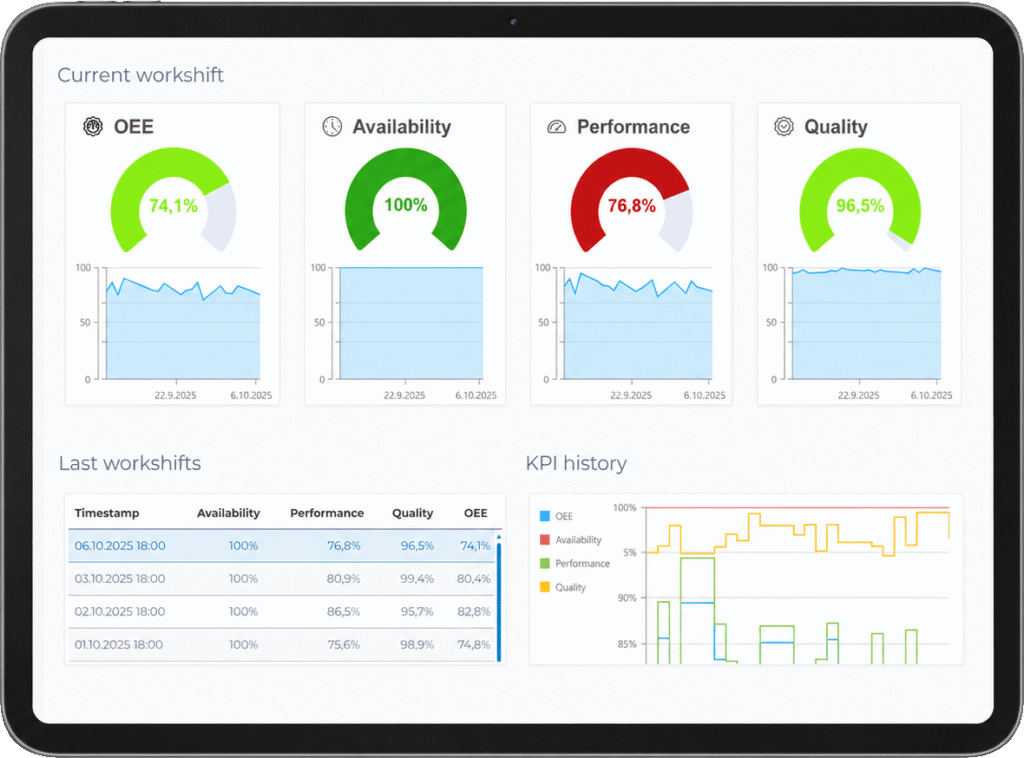Viewport: 1024px width, 758px height.
Task: Toggle the Performance legend green swatch
Action: (545, 563)
